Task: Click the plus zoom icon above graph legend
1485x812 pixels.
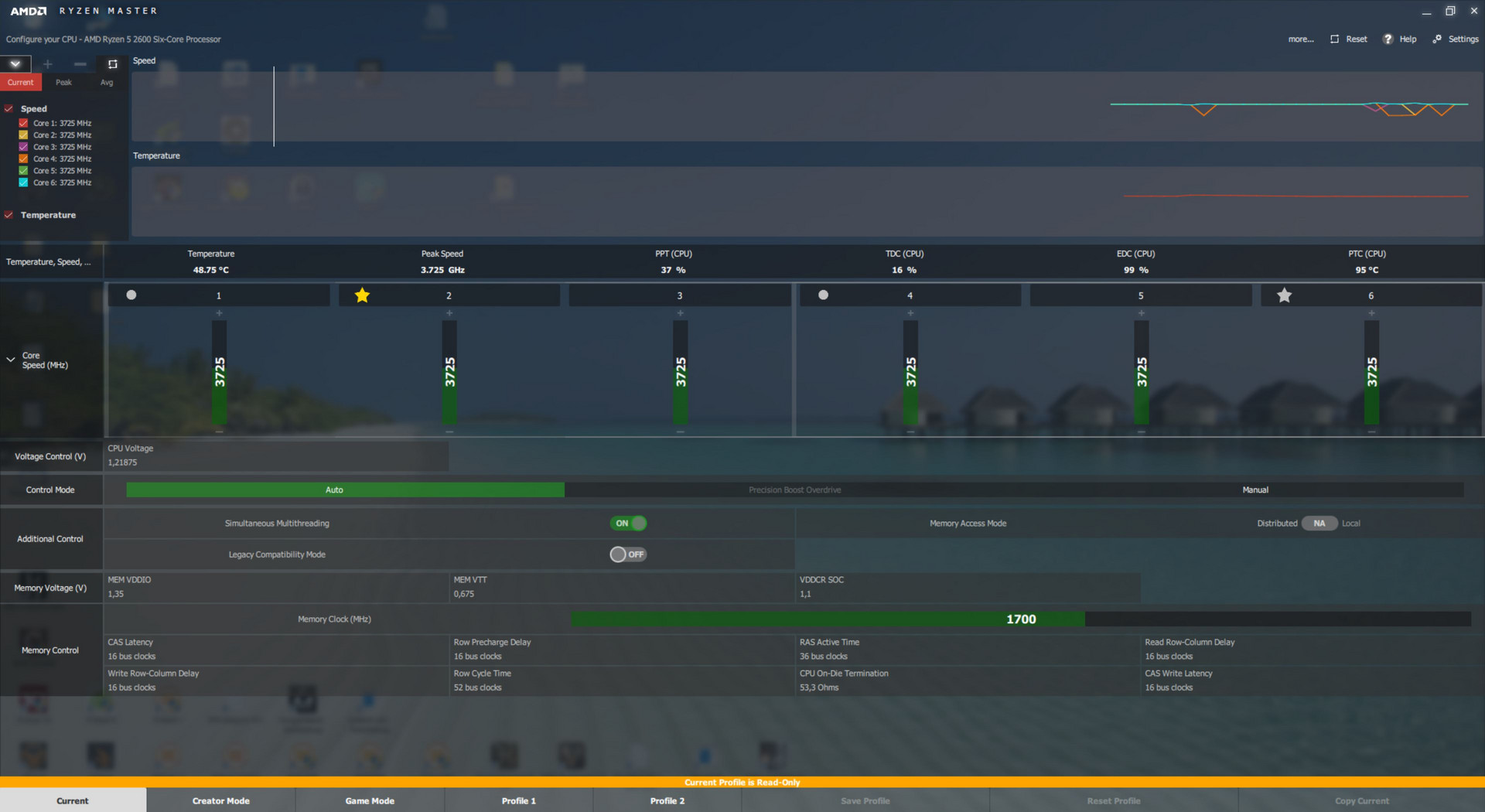Action: pos(48,64)
